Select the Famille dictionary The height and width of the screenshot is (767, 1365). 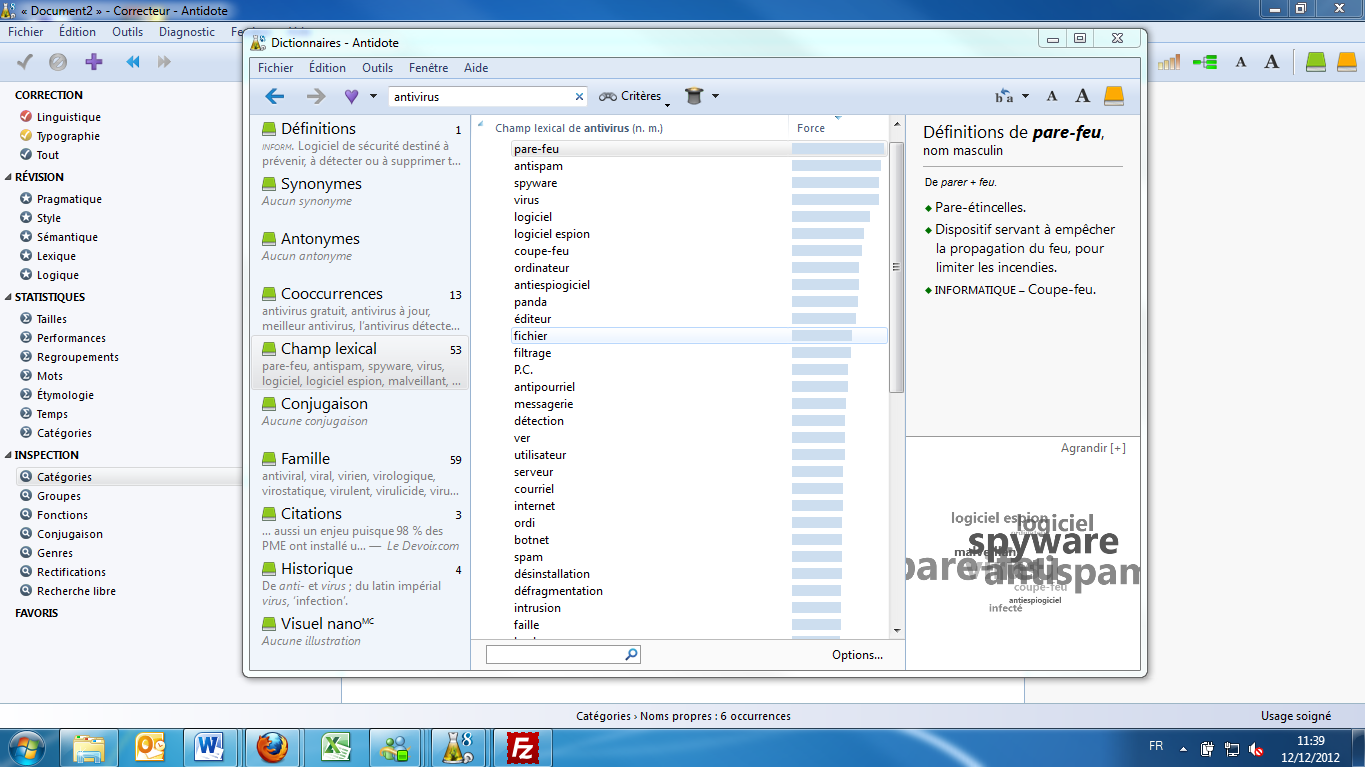pos(362,474)
